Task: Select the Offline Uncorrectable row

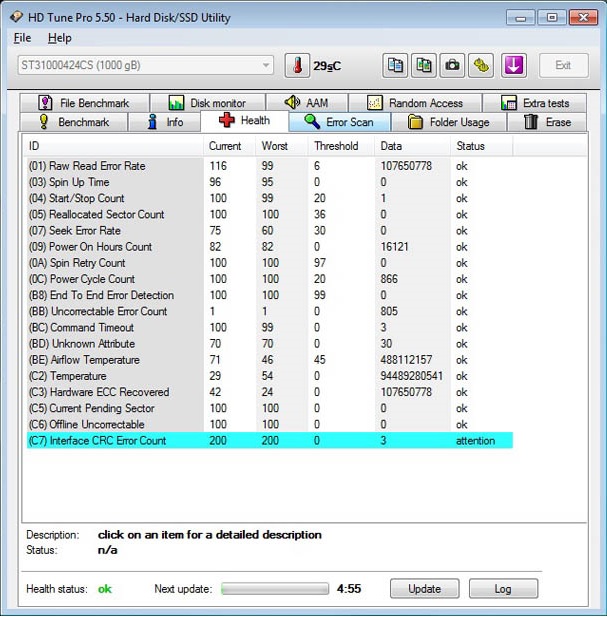Action: click(270, 424)
